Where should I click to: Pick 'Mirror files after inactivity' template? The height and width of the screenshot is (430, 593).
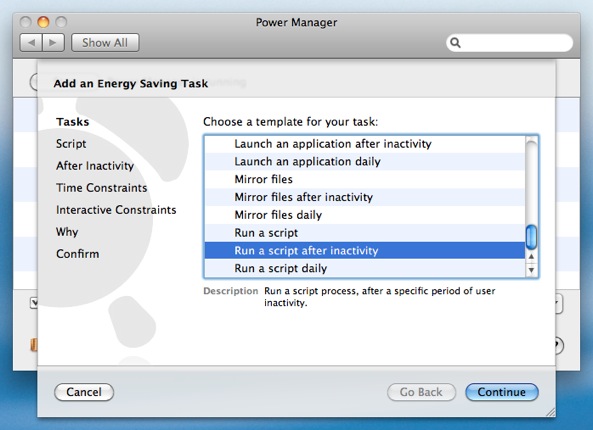(365, 197)
